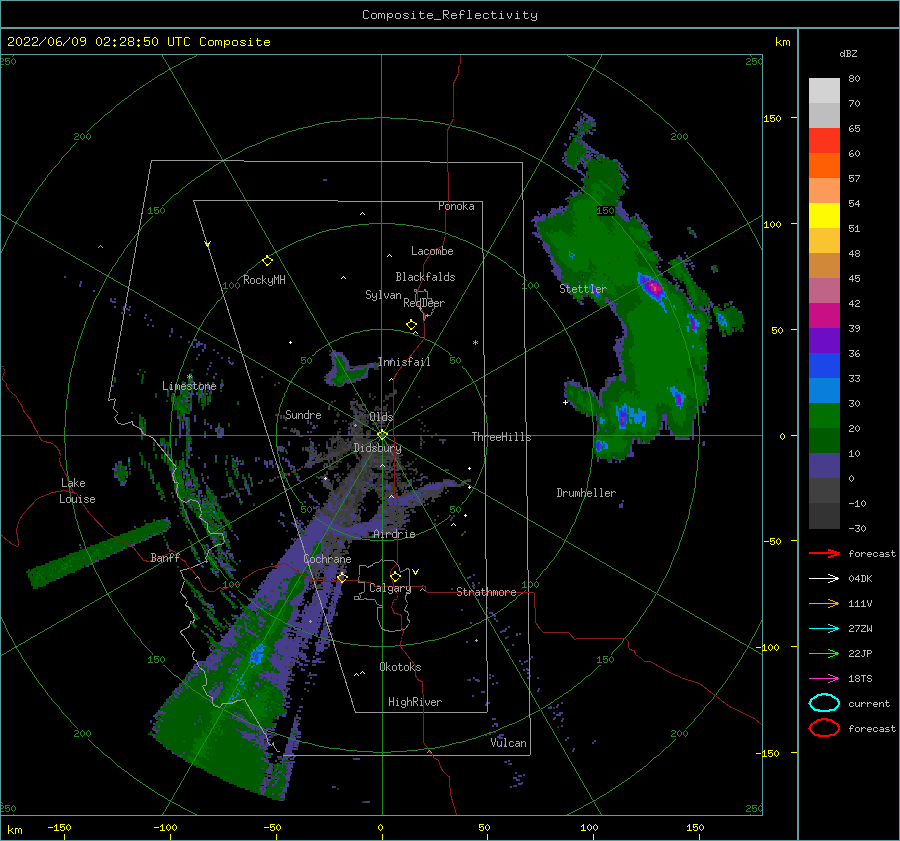The height and width of the screenshot is (841, 900).
Task: Click the Cochrane town label
Action: [327, 559]
